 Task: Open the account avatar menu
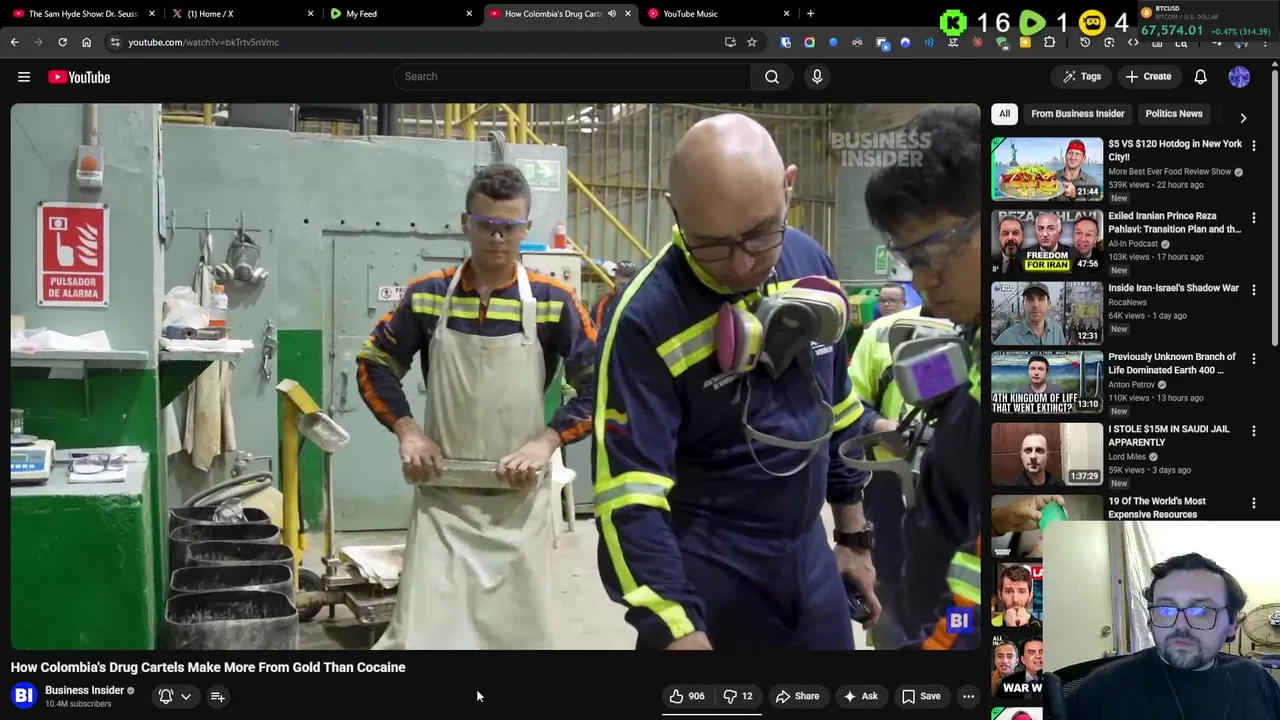tap(1239, 76)
